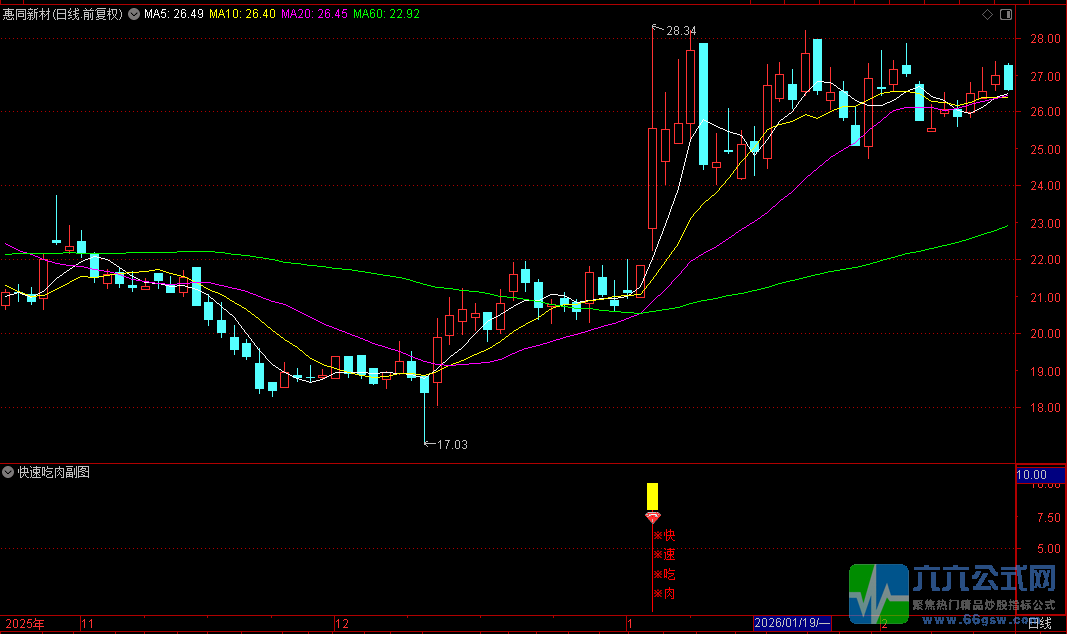Screen dimensions: 1067x634
Task: Click the ※快 signal text in sub-chart
Action: (664, 535)
